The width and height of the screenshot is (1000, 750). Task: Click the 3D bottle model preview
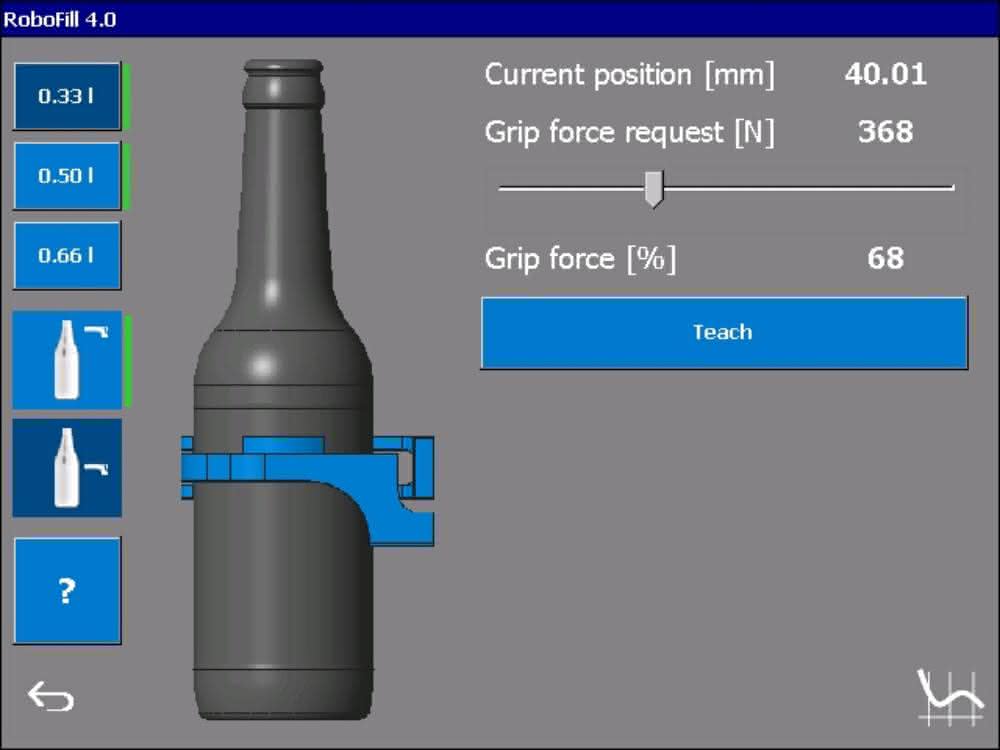tap(284, 389)
